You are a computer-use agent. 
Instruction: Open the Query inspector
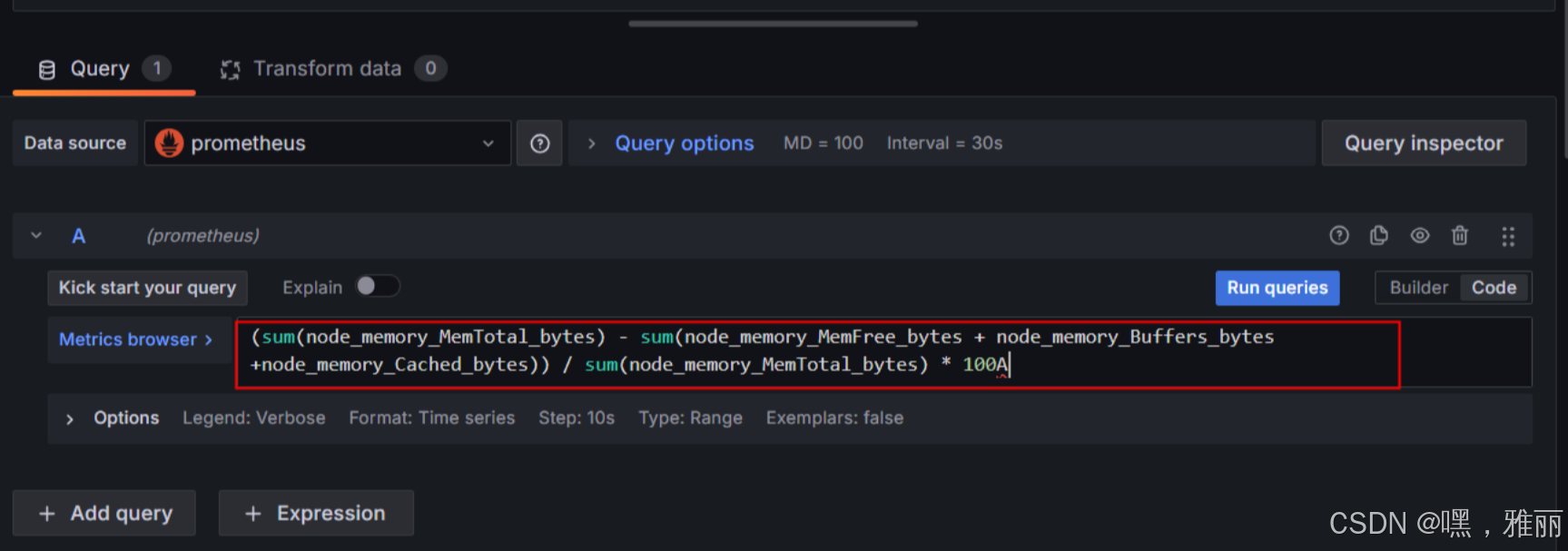click(x=1423, y=143)
